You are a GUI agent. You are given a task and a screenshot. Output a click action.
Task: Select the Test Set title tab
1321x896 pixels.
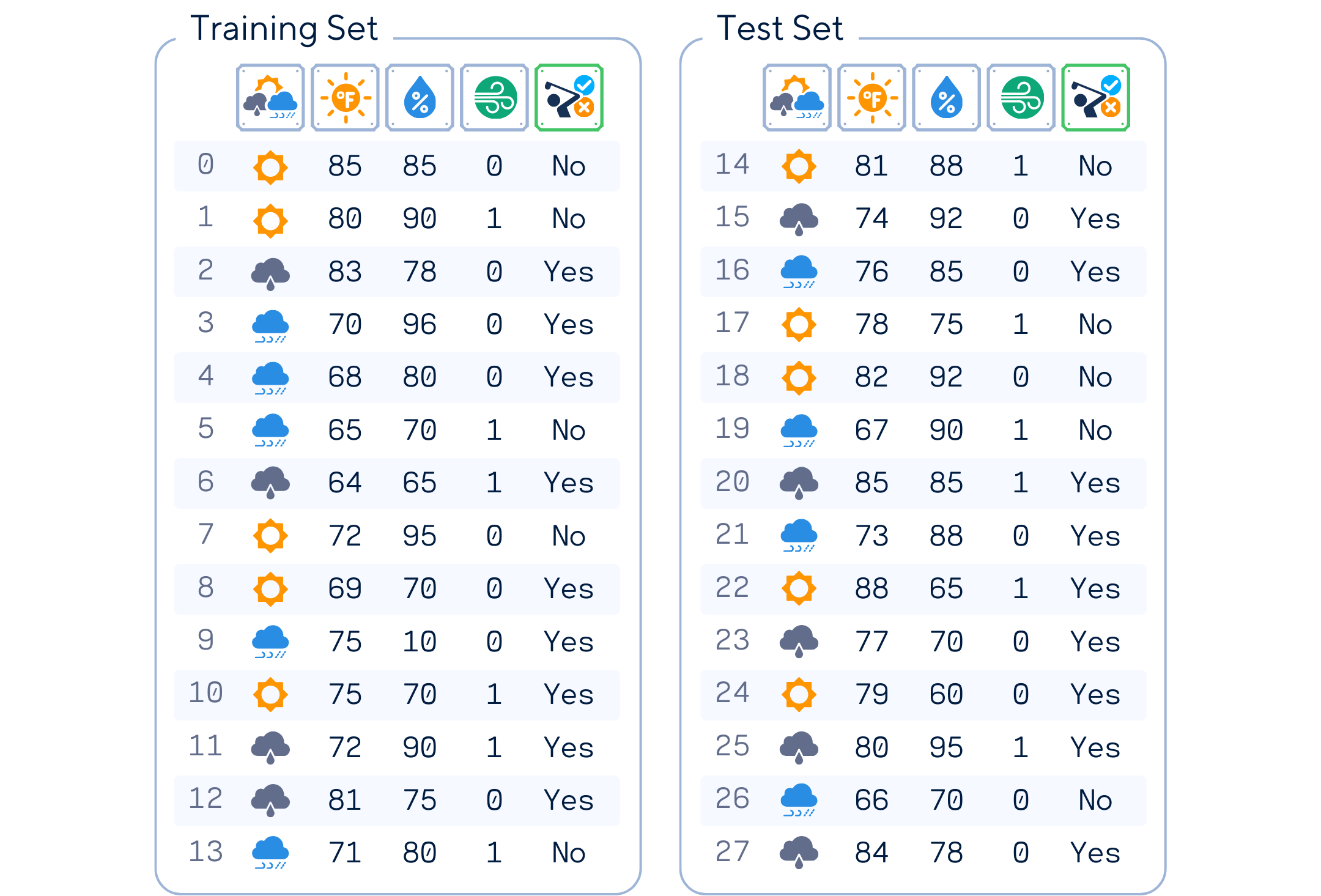(780, 28)
